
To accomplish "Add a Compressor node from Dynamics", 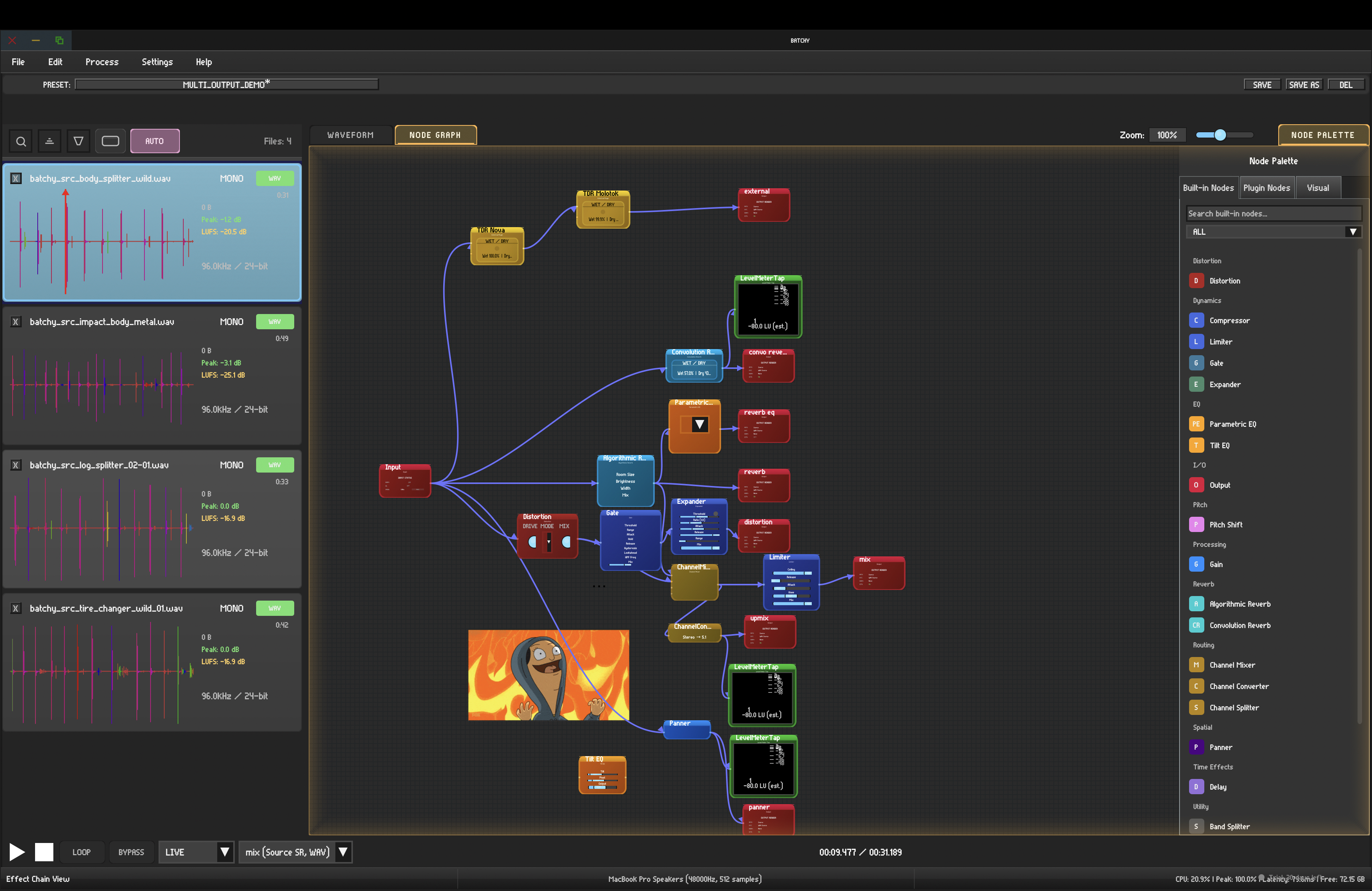I will (1230, 321).
